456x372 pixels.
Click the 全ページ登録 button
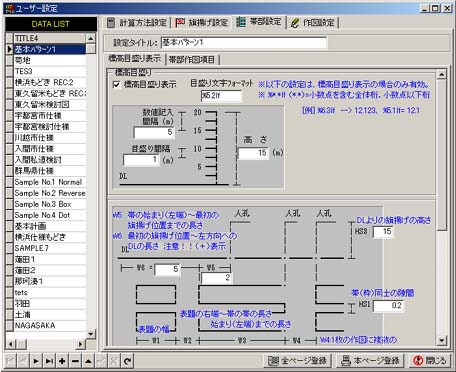coord(298,361)
